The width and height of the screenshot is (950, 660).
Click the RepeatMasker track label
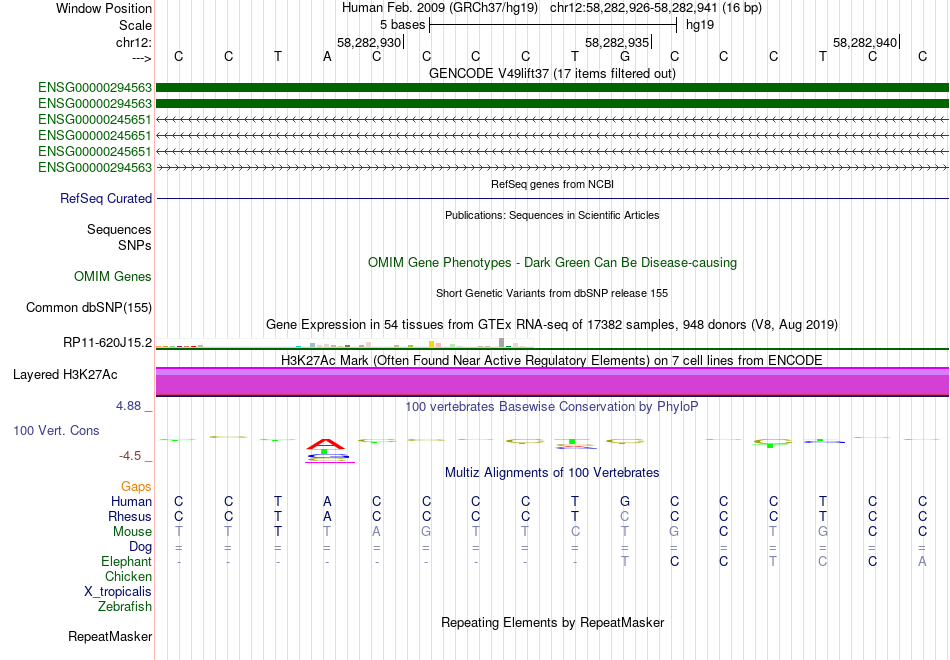(x=110, y=636)
